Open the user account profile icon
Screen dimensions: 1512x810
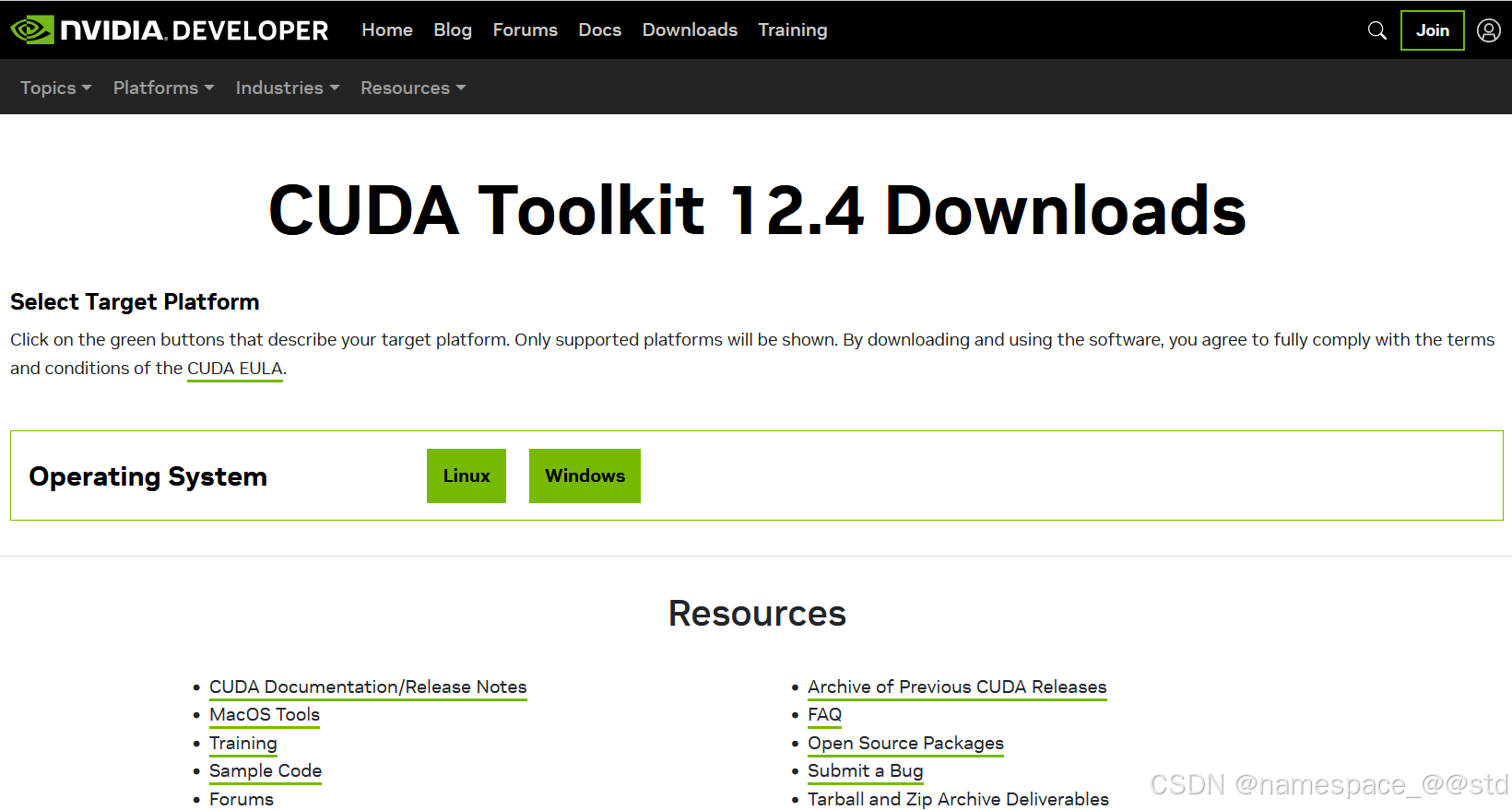pyautogui.click(x=1489, y=30)
